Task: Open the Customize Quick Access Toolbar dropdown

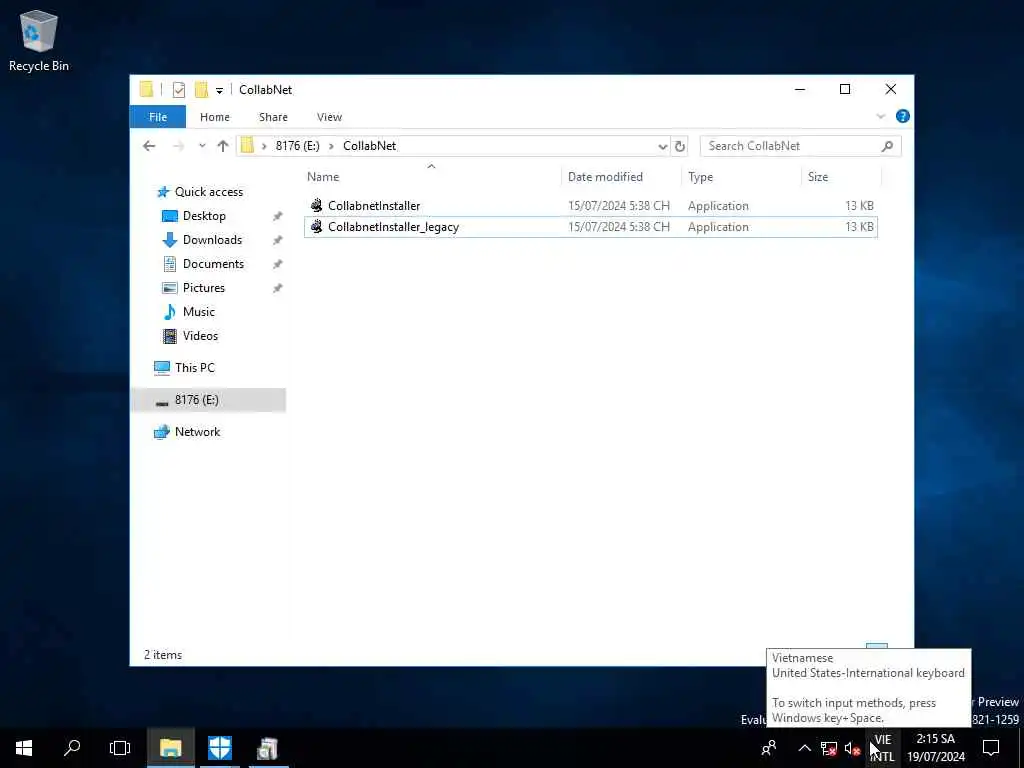Action: pyautogui.click(x=219, y=90)
